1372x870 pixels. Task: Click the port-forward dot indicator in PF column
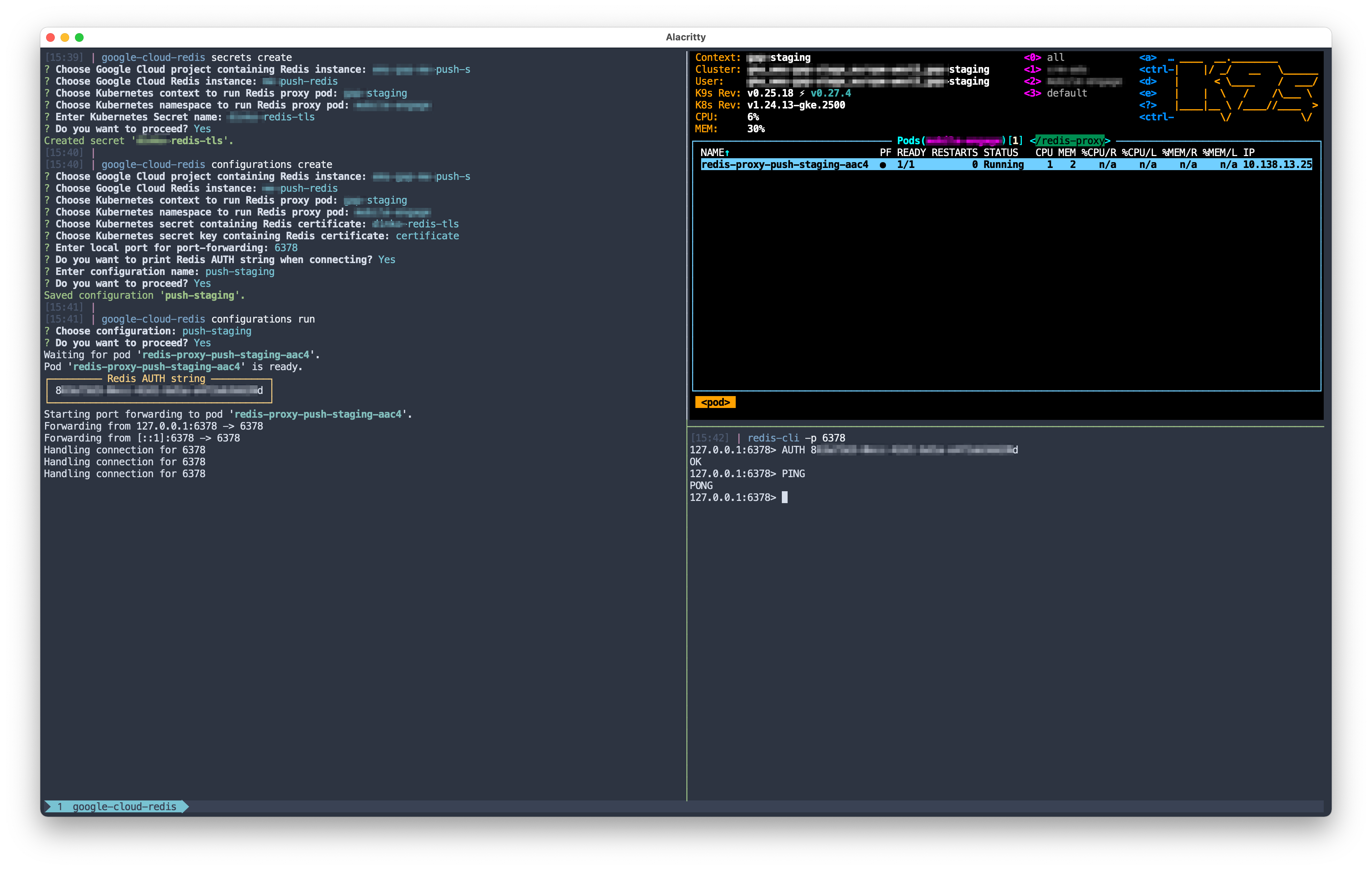[x=883, y=165]
